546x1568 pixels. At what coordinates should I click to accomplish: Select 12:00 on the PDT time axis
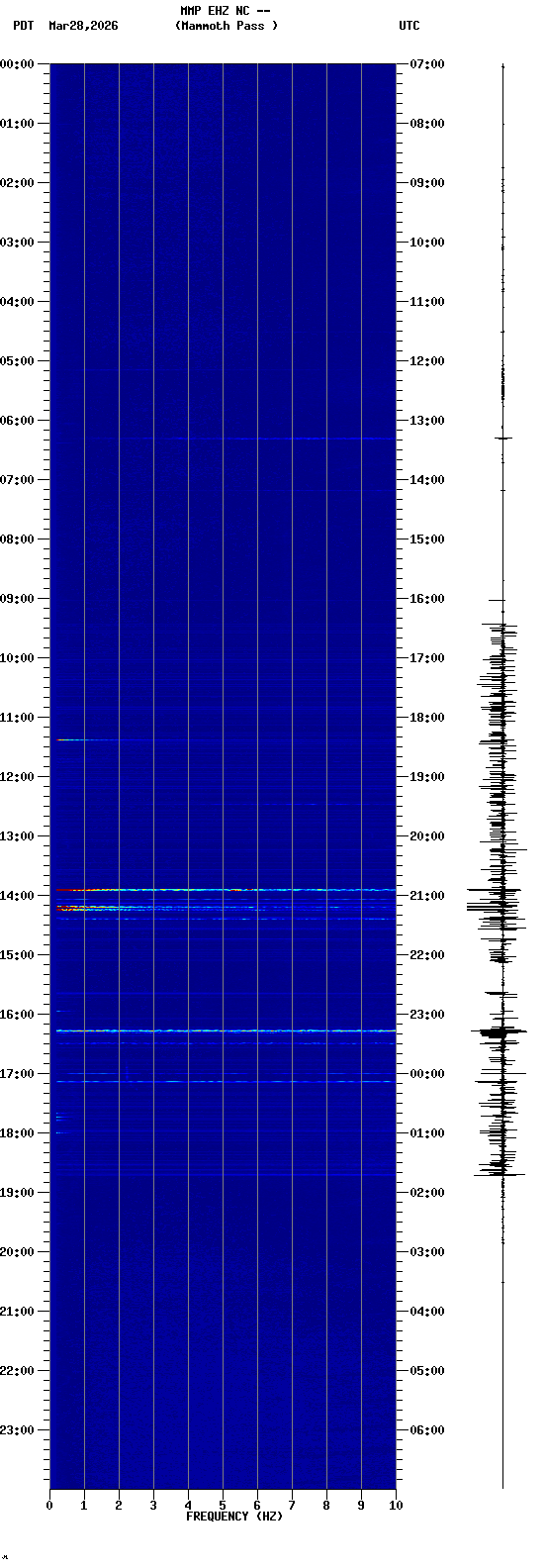coord(18,777)
